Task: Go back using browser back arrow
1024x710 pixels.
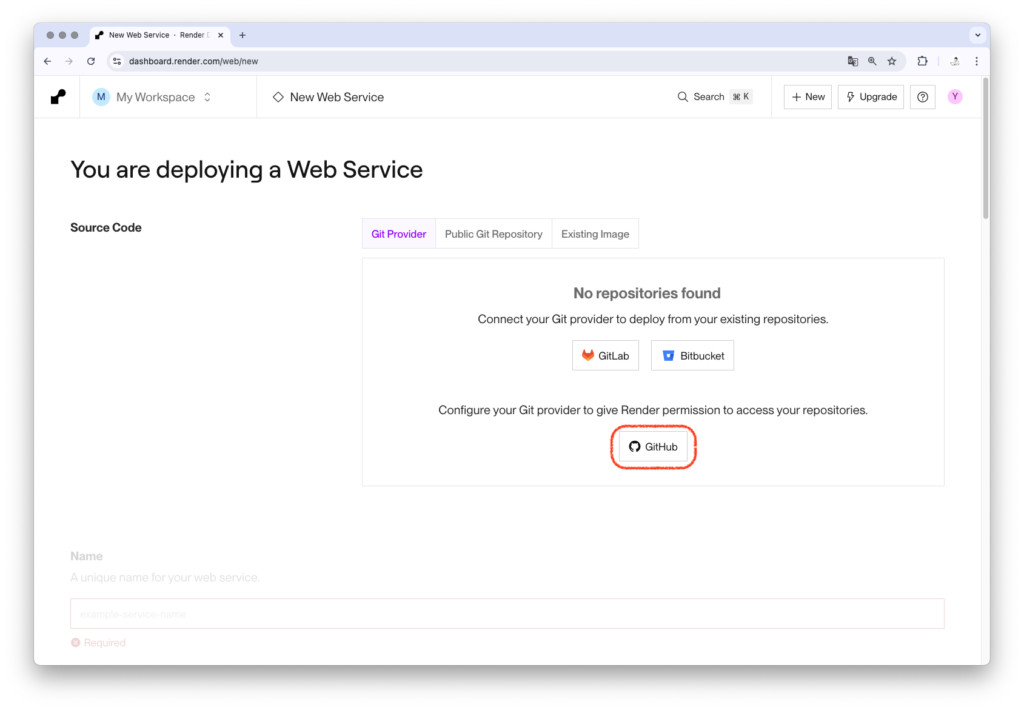Action: coord(48,61)
